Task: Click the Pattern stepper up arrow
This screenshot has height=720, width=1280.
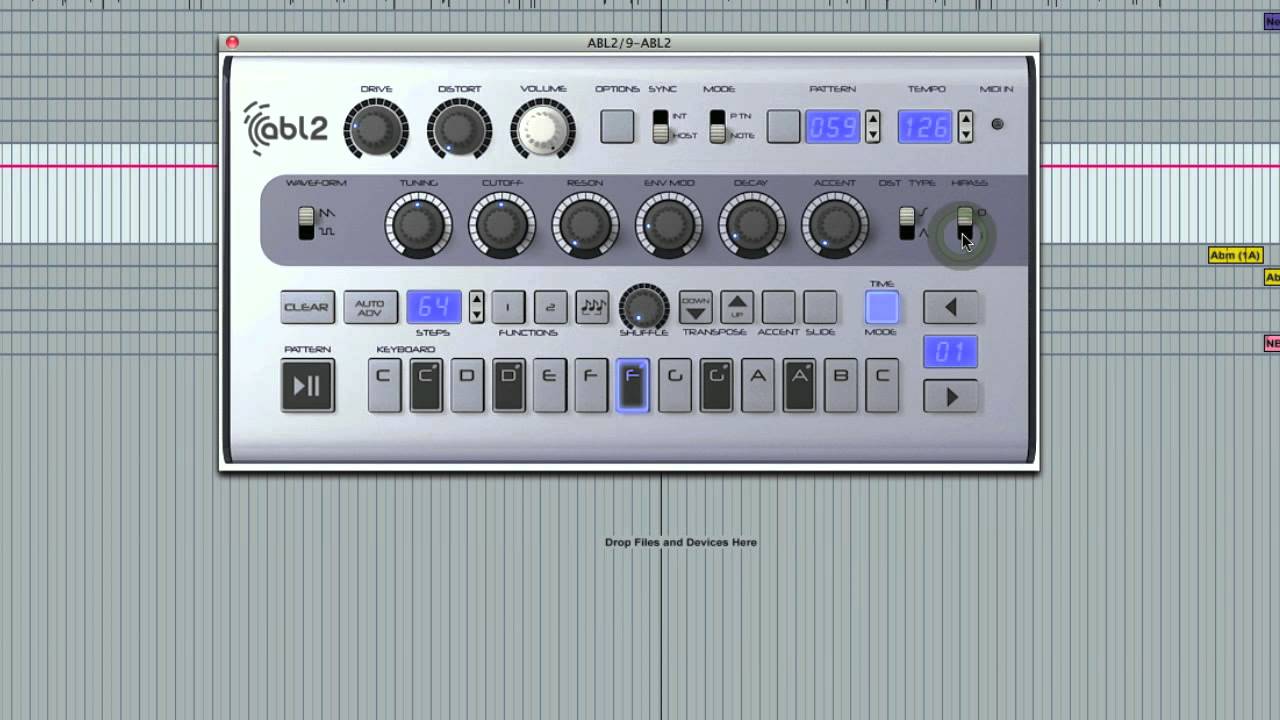Action: click(873, 118)
